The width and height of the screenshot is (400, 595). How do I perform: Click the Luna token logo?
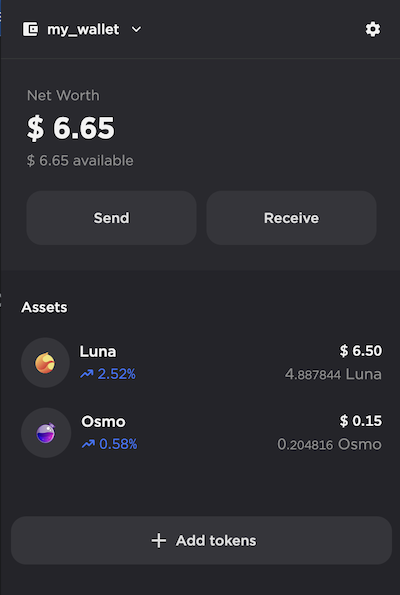click(x=45, y=363)
